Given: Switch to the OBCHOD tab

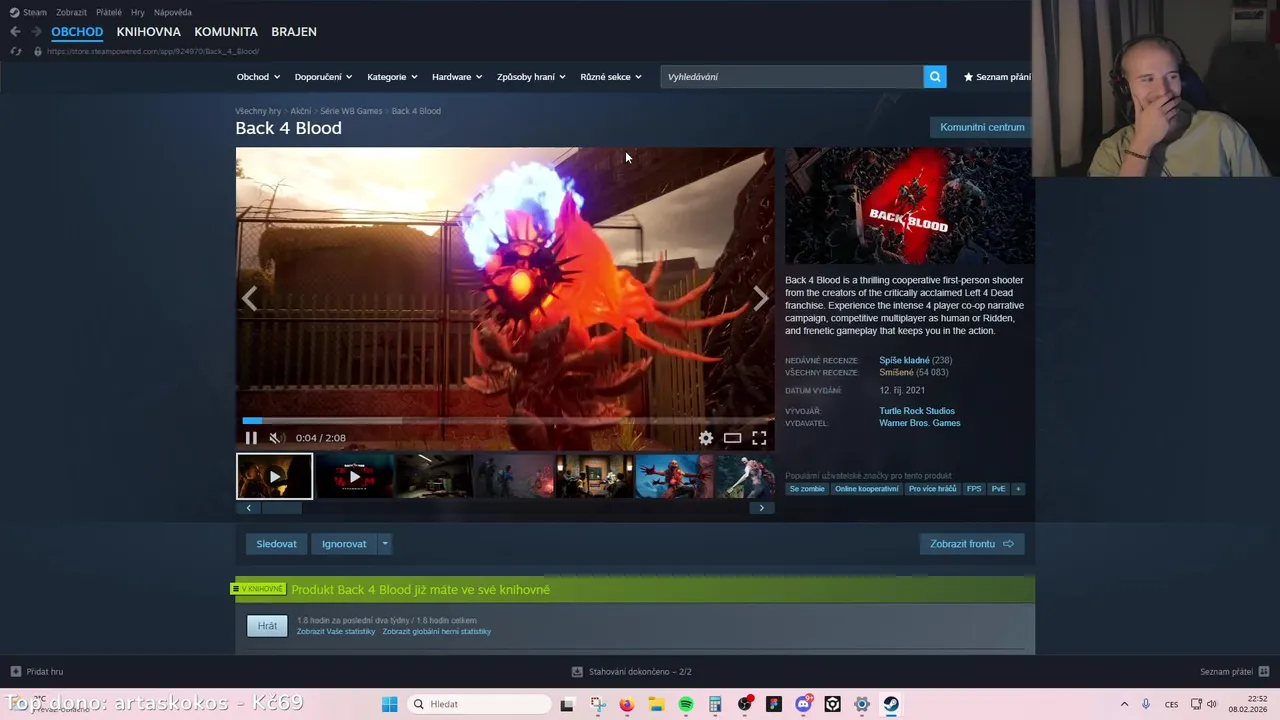Looking at the screenshot, I should (77, 32).
